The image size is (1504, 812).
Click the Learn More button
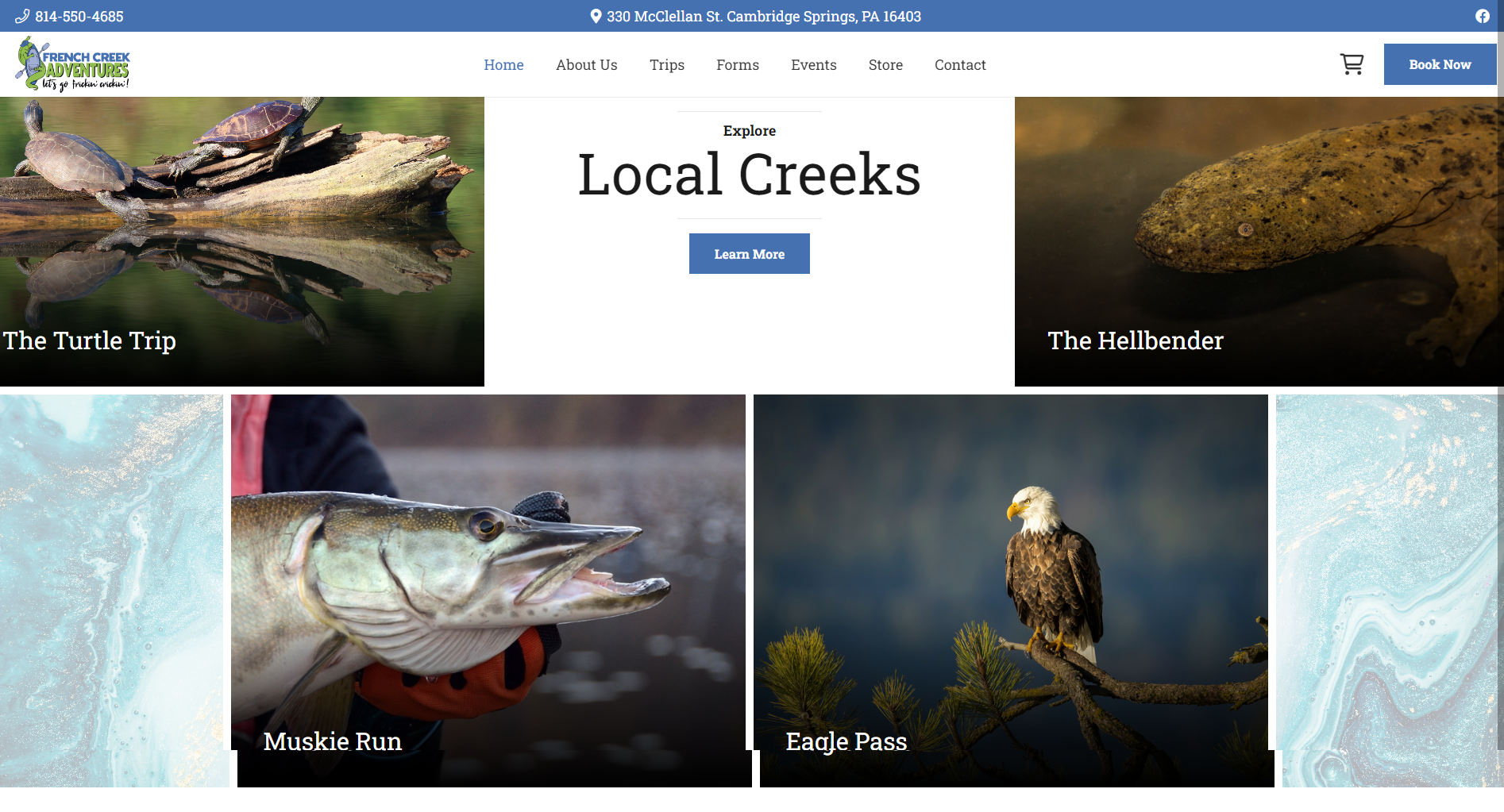749,253
